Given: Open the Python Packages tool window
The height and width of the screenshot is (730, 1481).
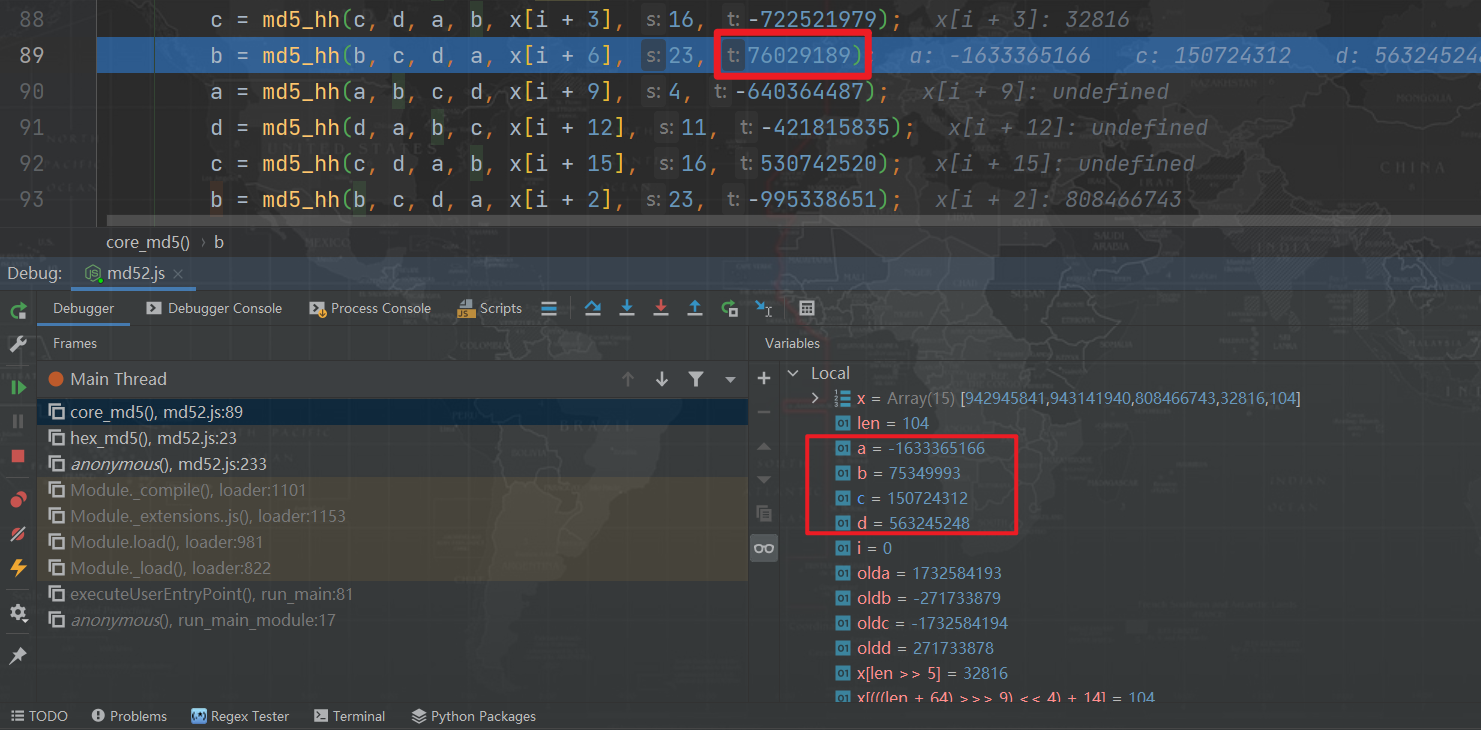Looking at the screenshot, I should 473,716.
